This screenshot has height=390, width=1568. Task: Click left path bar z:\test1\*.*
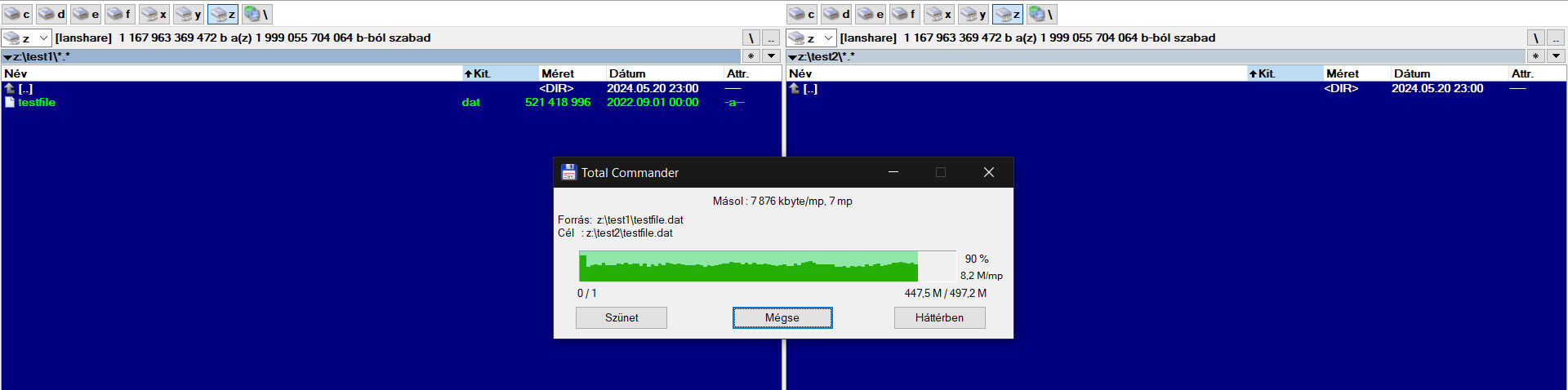(371, 56)
